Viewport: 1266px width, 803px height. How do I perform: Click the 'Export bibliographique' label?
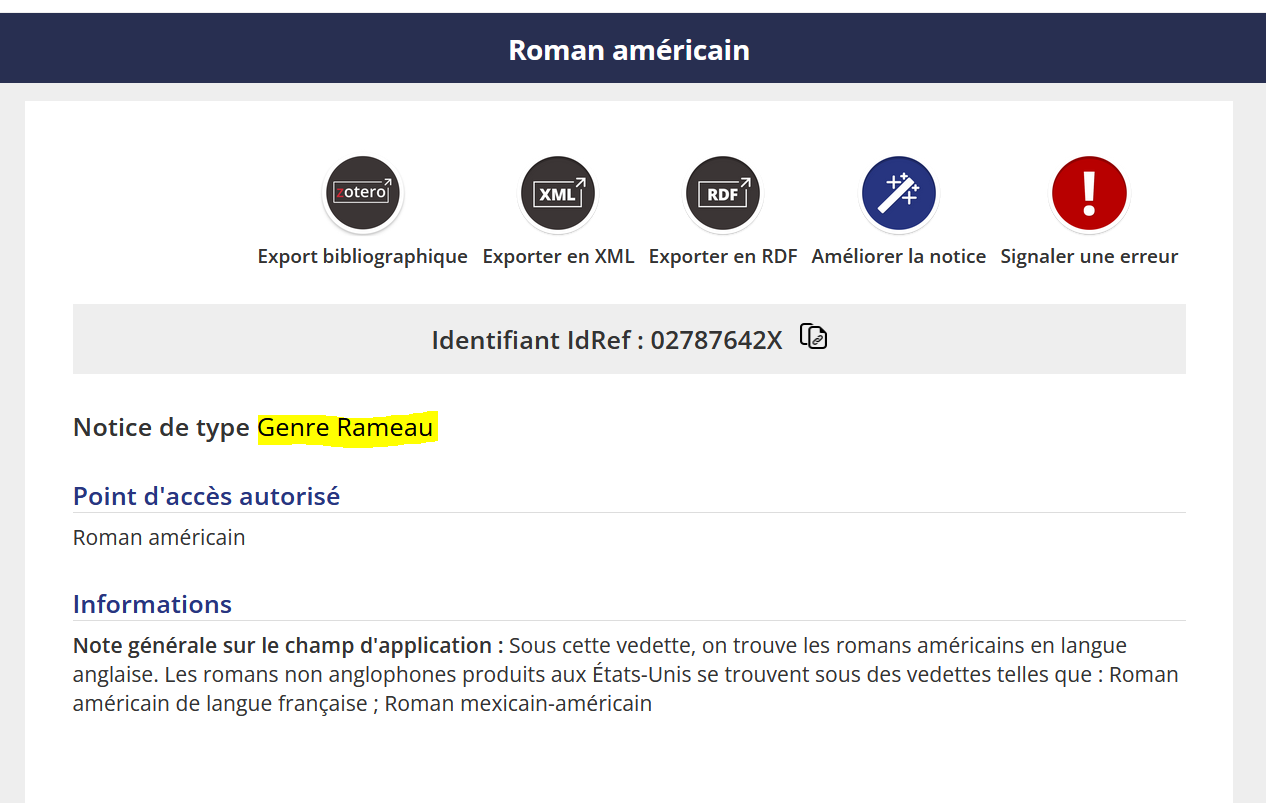coord(362,256)
